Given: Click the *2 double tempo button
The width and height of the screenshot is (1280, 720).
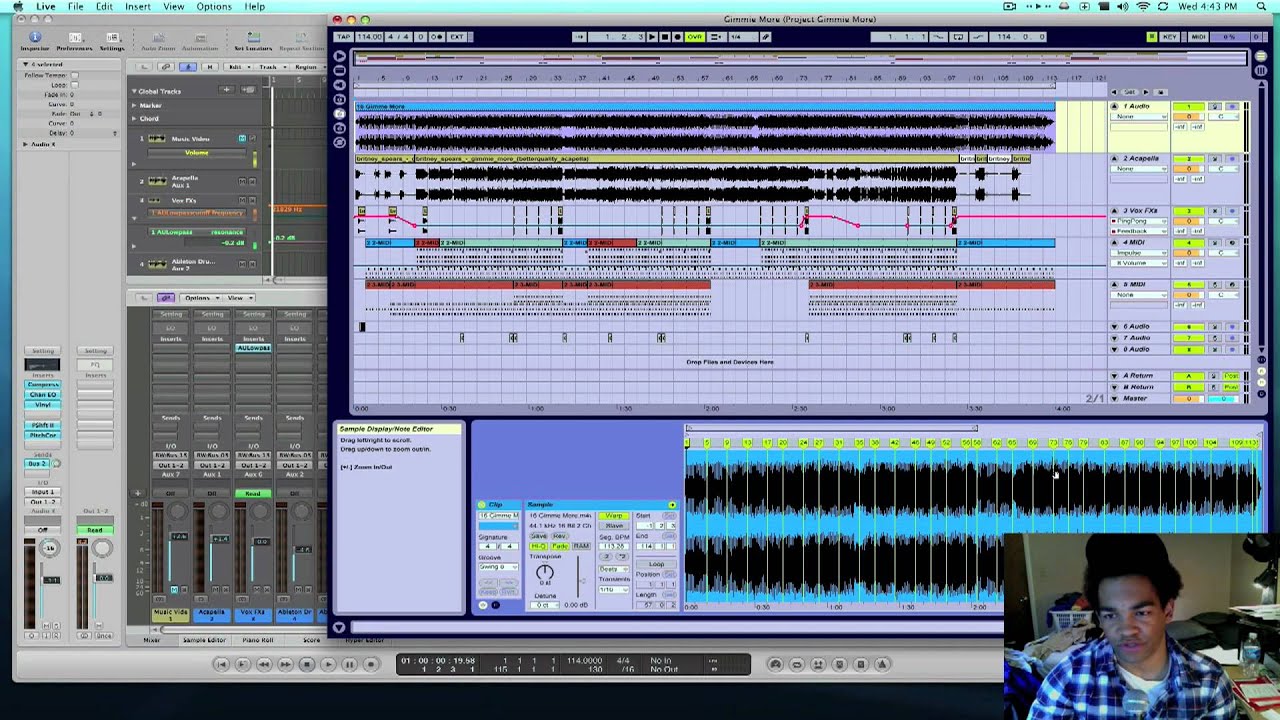Looking at the screenshot, I should click(622, 557).
